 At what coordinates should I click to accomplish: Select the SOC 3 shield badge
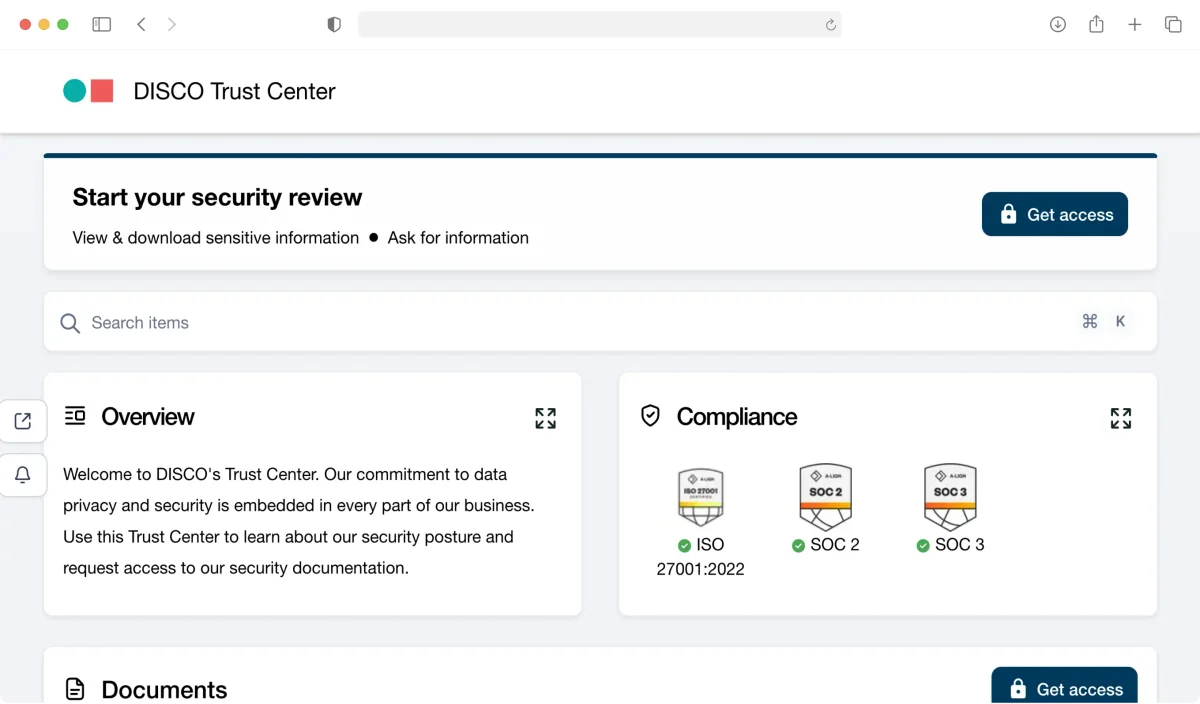pos(949,495)
